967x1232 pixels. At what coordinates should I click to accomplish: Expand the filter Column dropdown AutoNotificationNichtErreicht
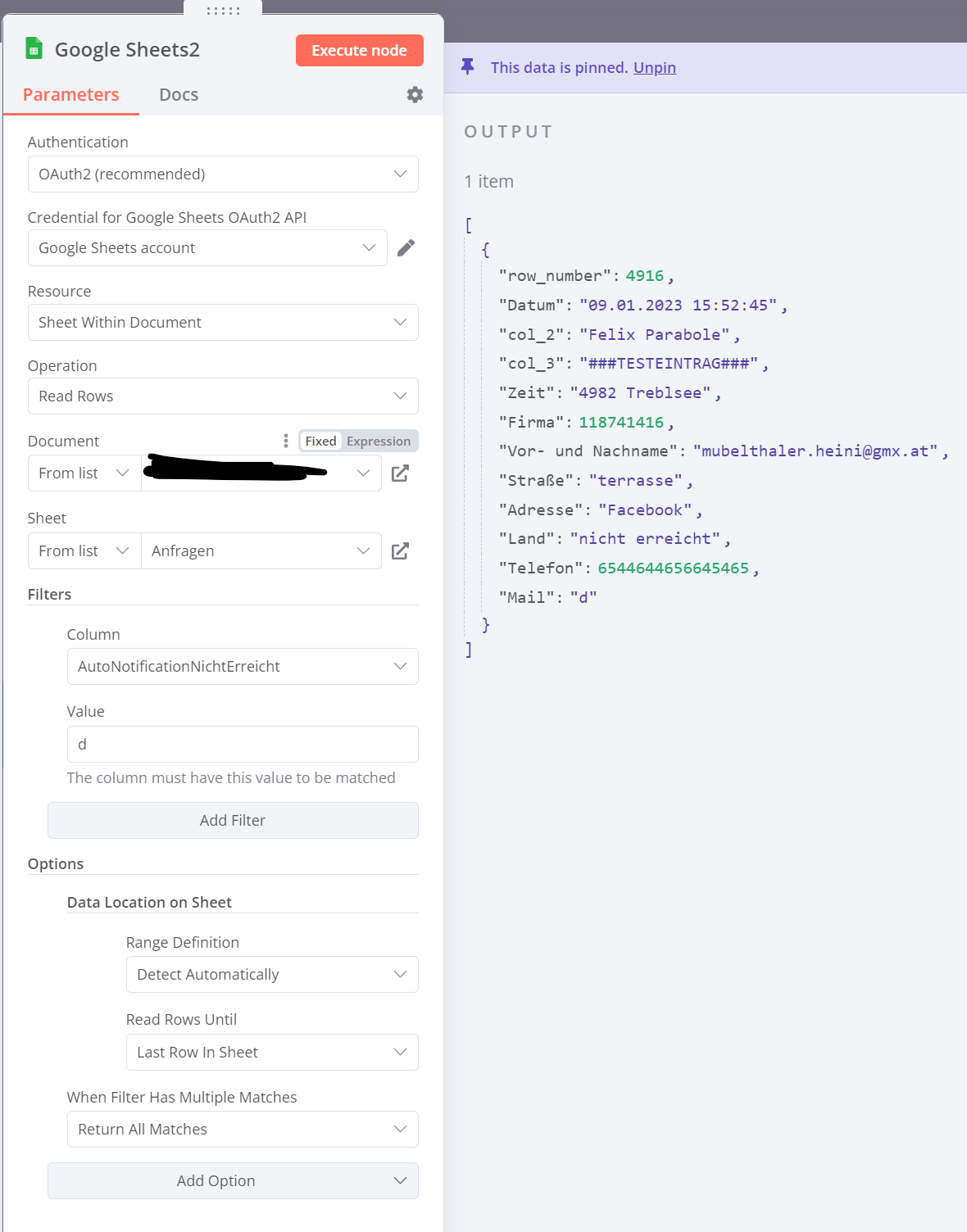click(243, 667)
